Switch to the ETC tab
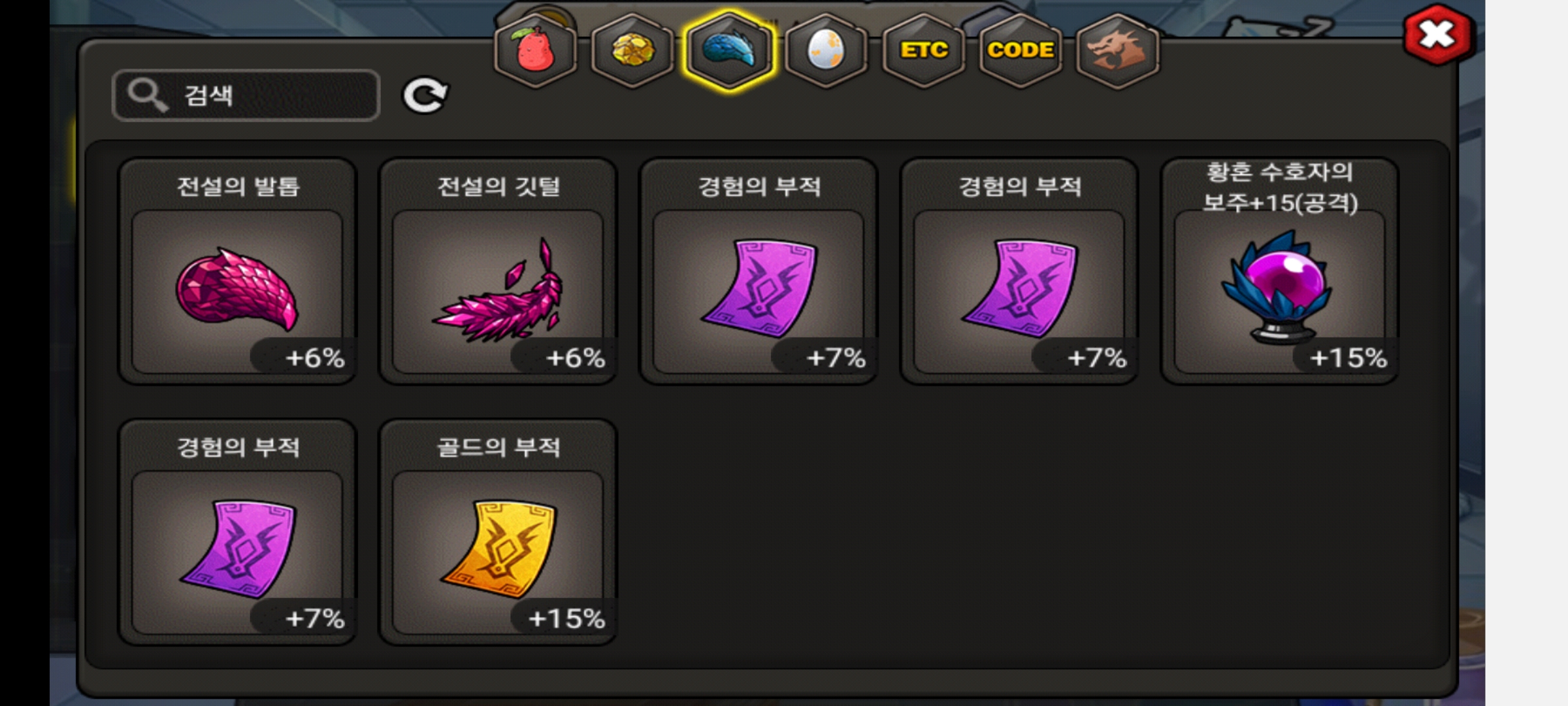 (x=923, y=51)
